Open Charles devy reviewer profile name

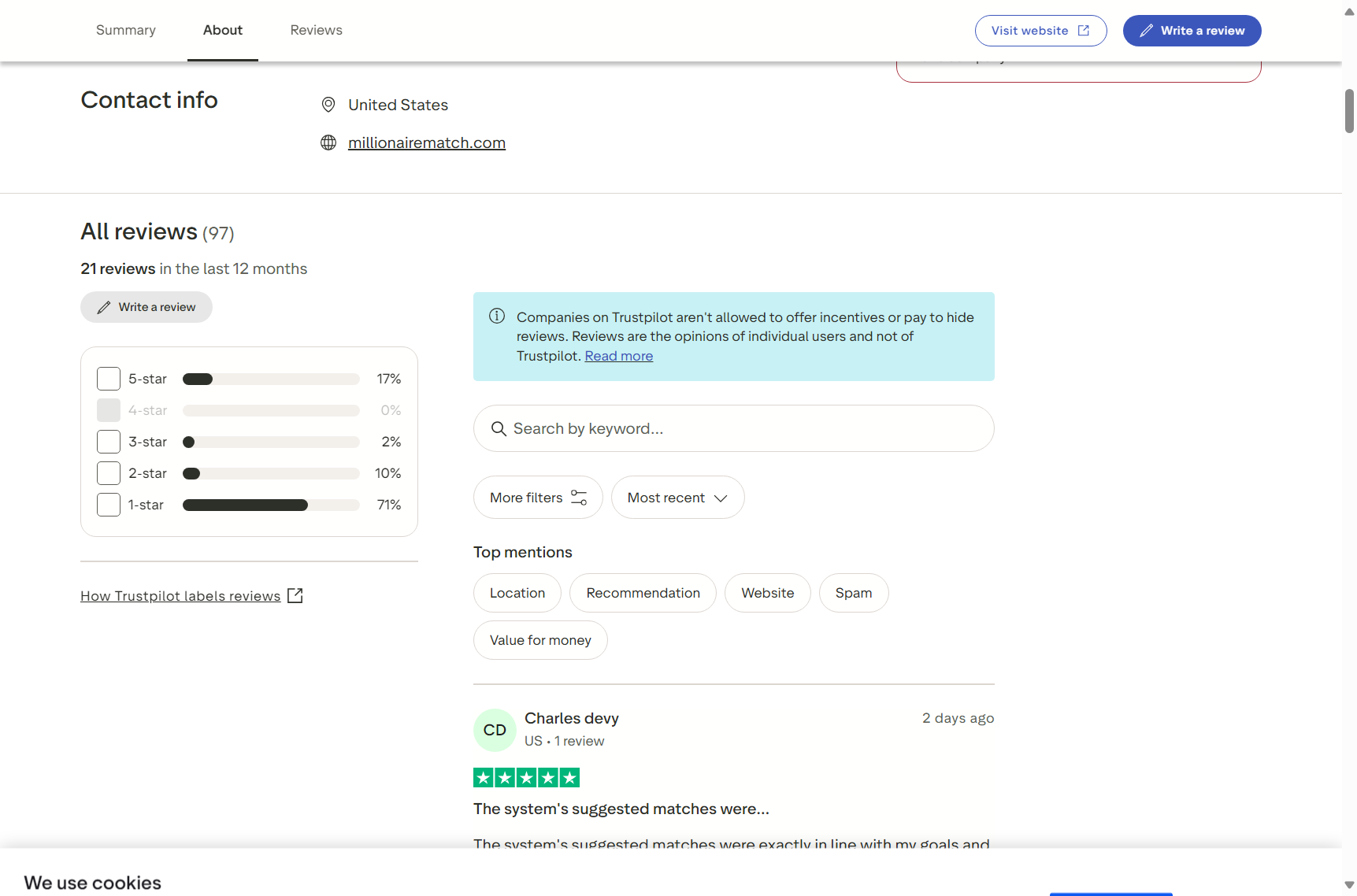(x=572, y=718)
